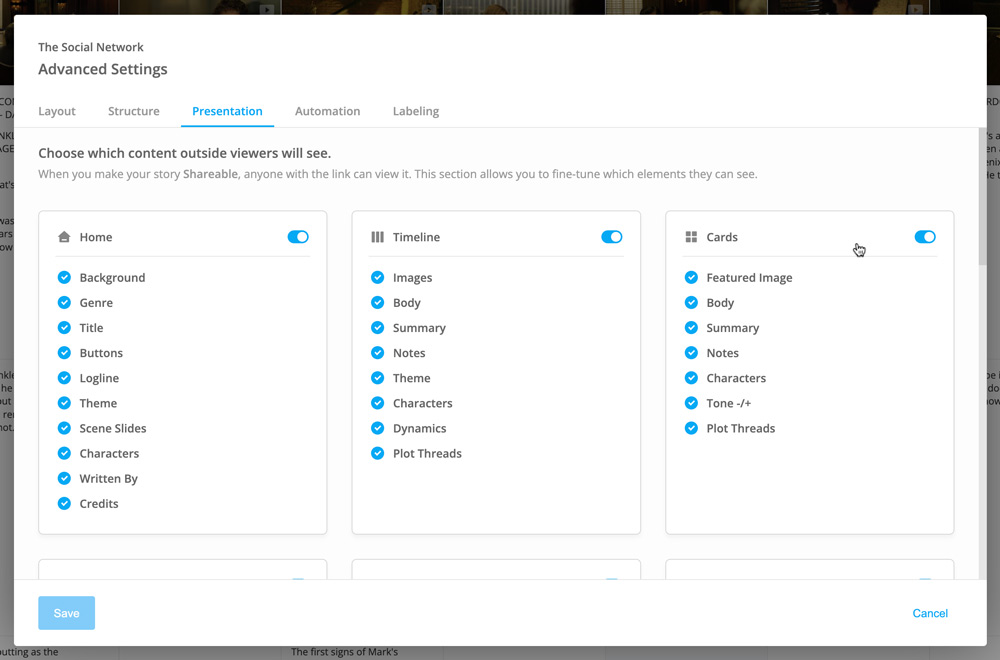Toggle the Cards section switch
Image resolution: width=1000 pixels, height=660 pixels.
coord(925,237)
